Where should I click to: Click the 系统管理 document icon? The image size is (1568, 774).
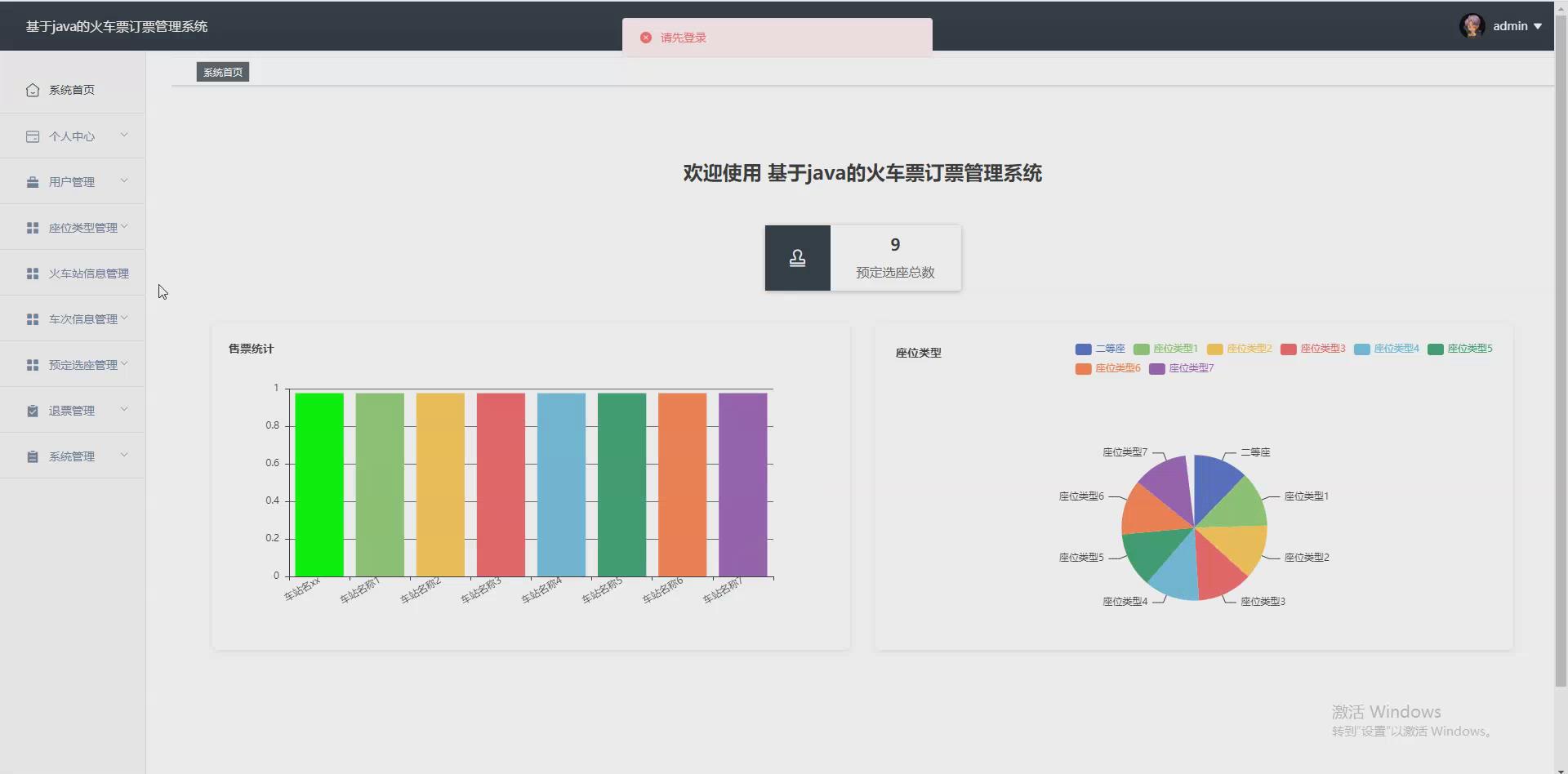coord(33,456)
